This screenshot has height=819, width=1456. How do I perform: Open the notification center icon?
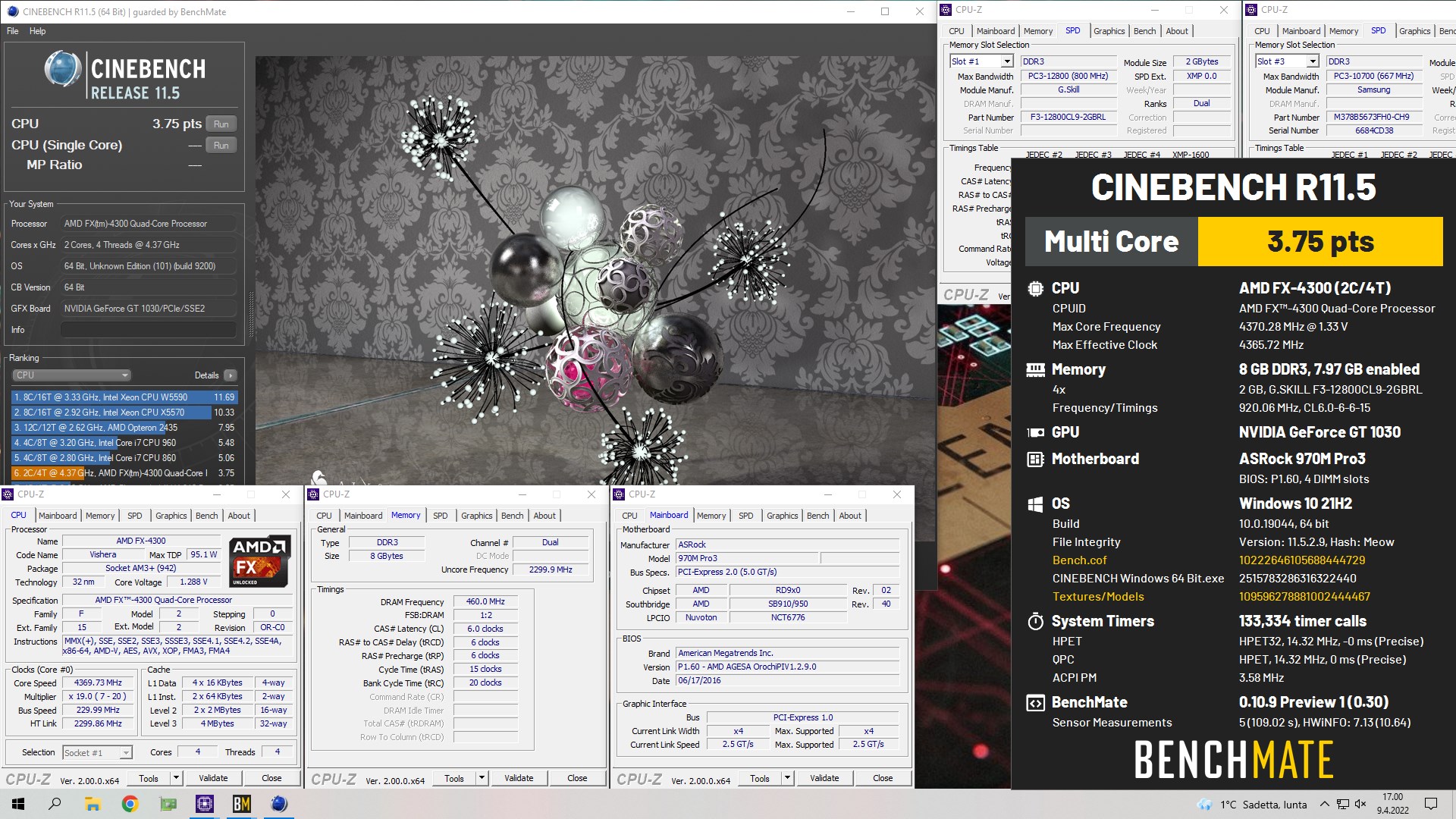click(x=1431, y=804)
